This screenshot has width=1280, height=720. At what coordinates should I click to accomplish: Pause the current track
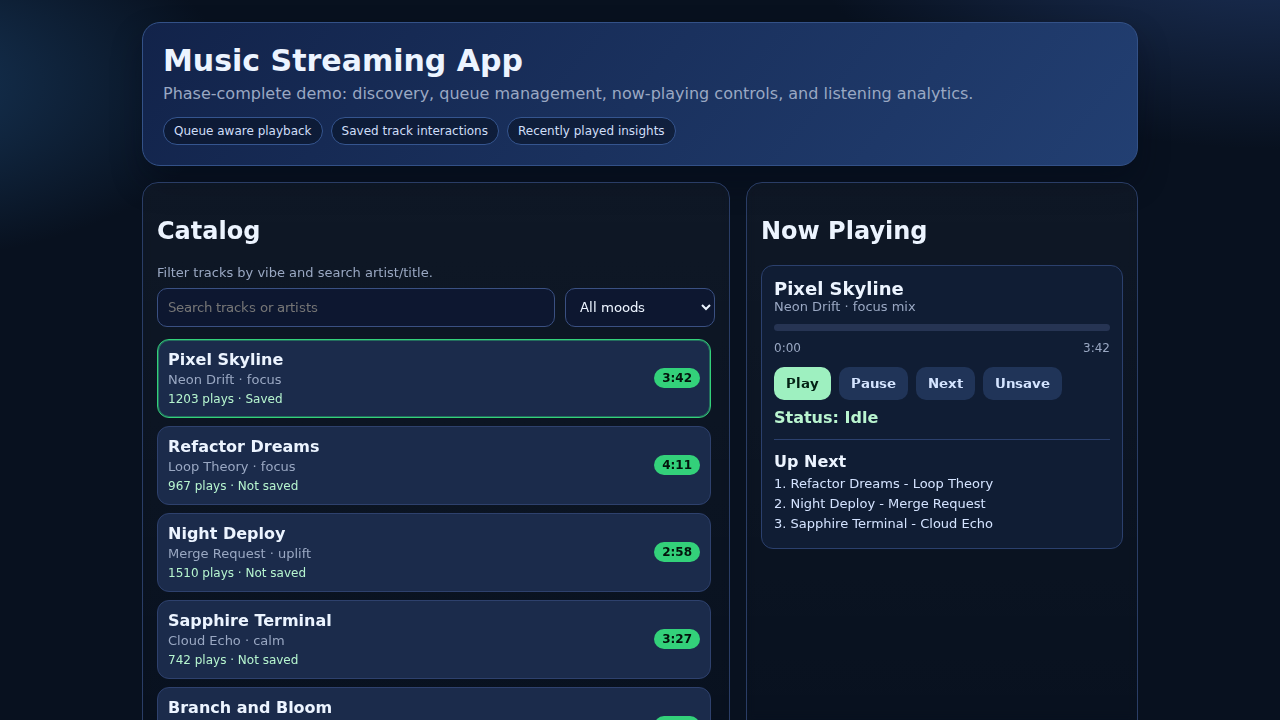pyautogui.click(x=872, y=383)
